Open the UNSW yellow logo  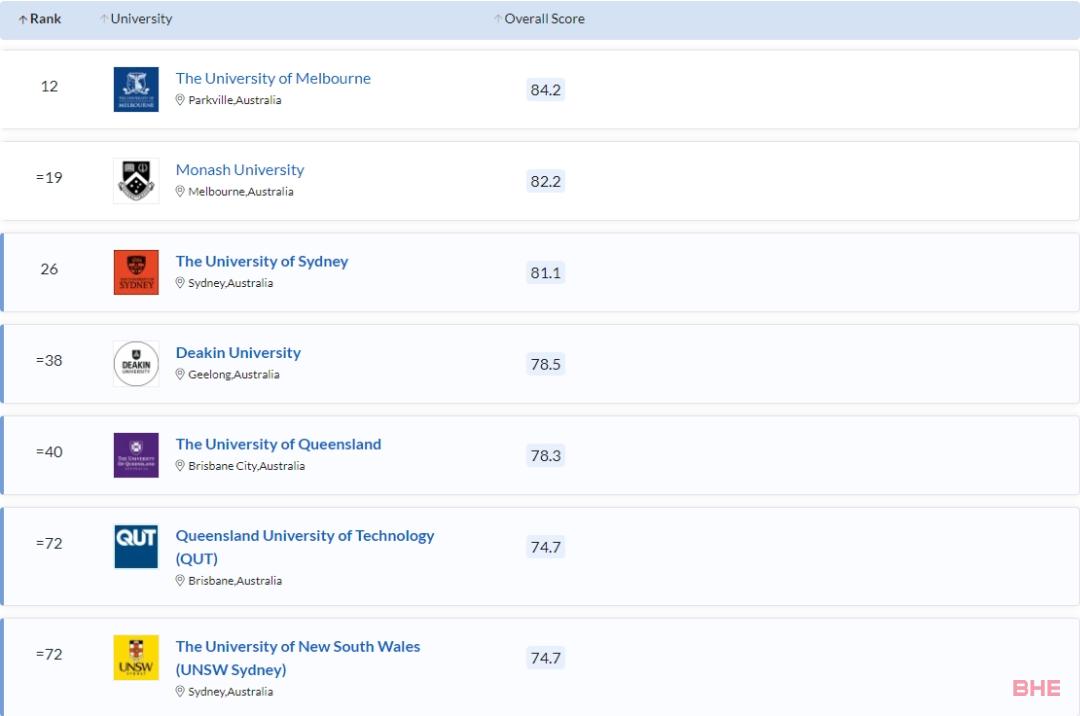pyautogui.click(x=136, y=657)
